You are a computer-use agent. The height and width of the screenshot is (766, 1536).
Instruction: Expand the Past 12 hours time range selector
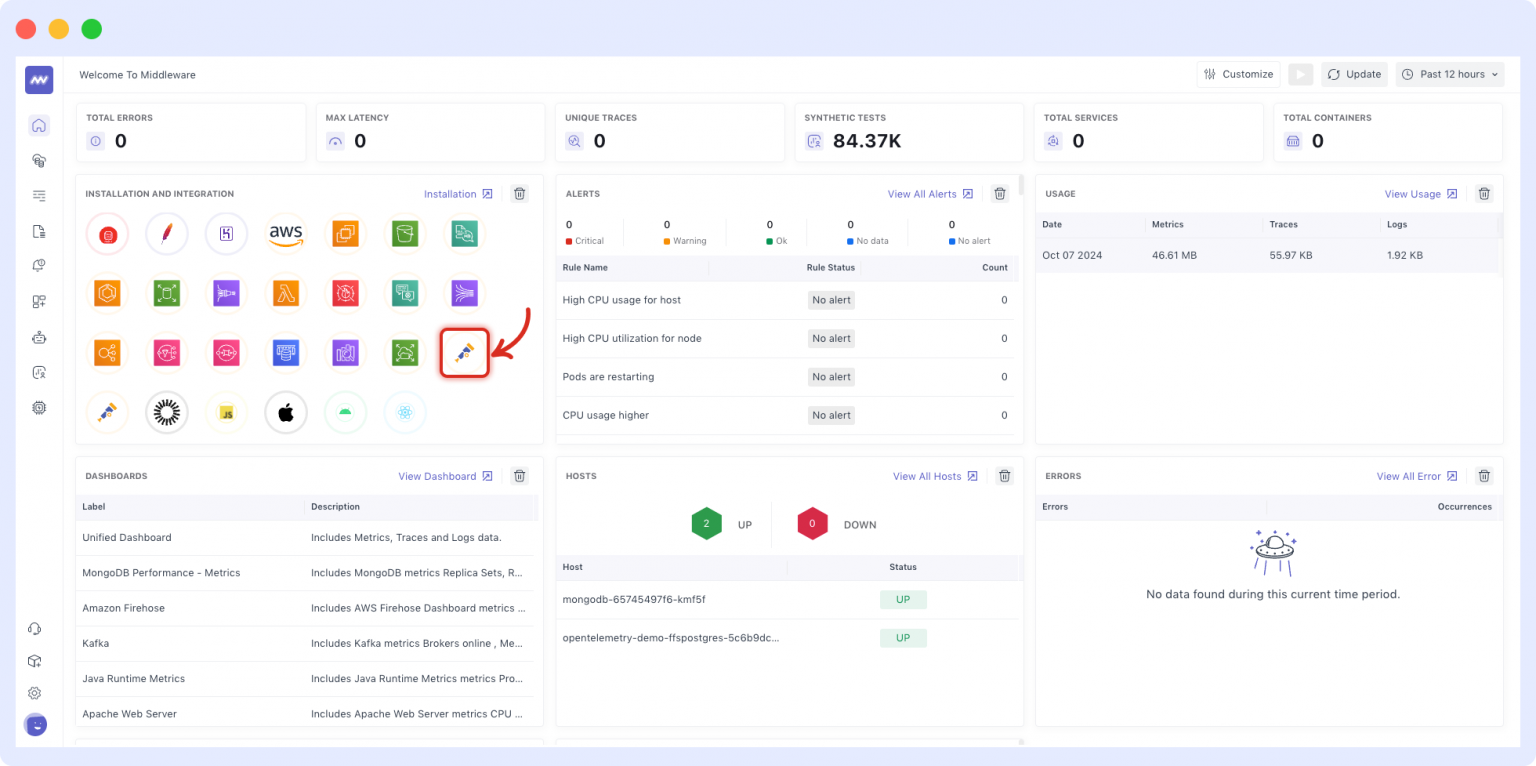[x=1449, y=74]
